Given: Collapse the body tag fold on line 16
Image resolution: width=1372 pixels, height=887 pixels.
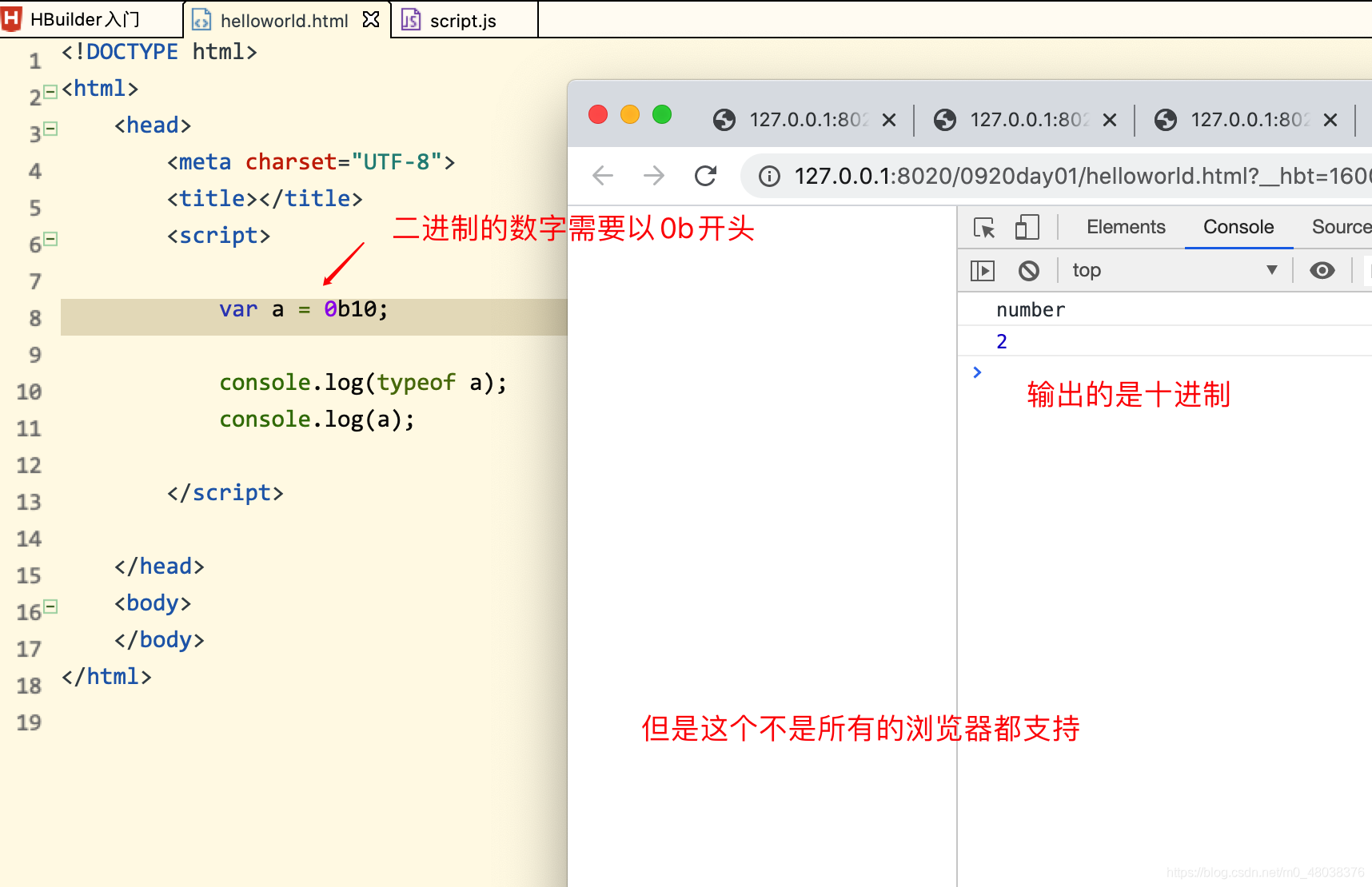Looking at the screenshot, I should (x=50, y=607).
